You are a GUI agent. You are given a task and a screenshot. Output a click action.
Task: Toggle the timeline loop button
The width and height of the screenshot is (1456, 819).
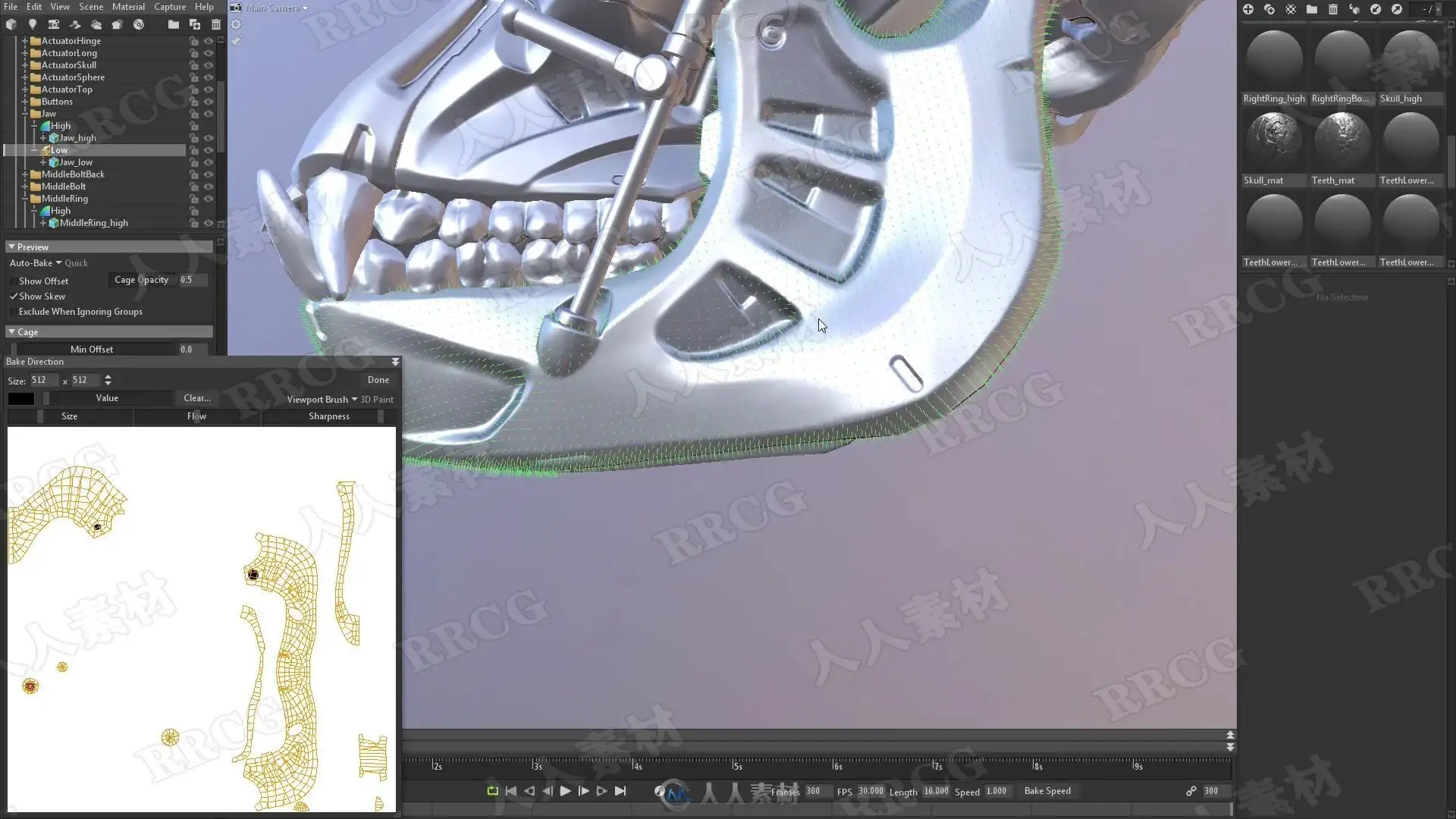click(492, 791)
